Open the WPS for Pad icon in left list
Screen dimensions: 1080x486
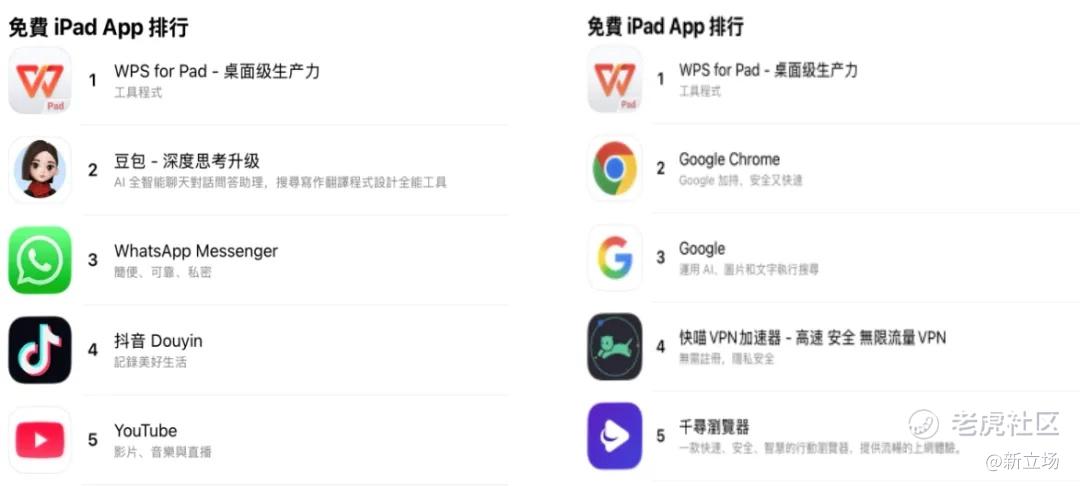(40, 81)
